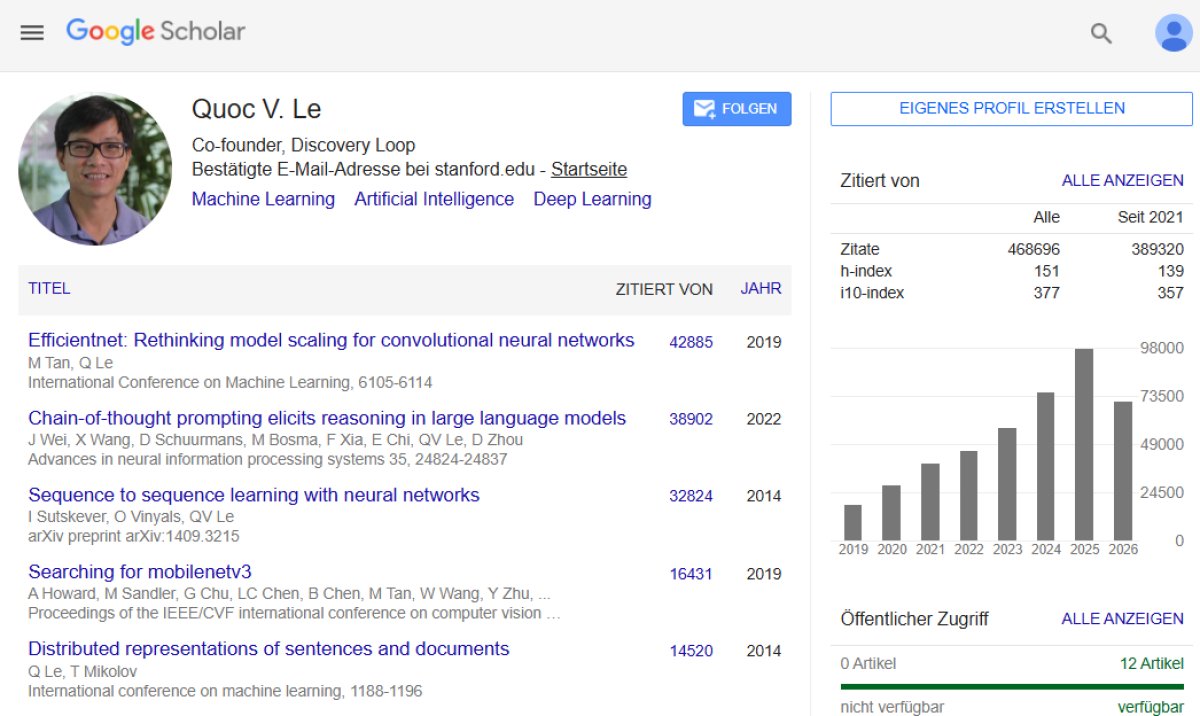This screenshot has width=1200, height=716.
Task: Click Alle Anzeigen next to Öffentlicher Zugriff
Action: click(1123, 619)
